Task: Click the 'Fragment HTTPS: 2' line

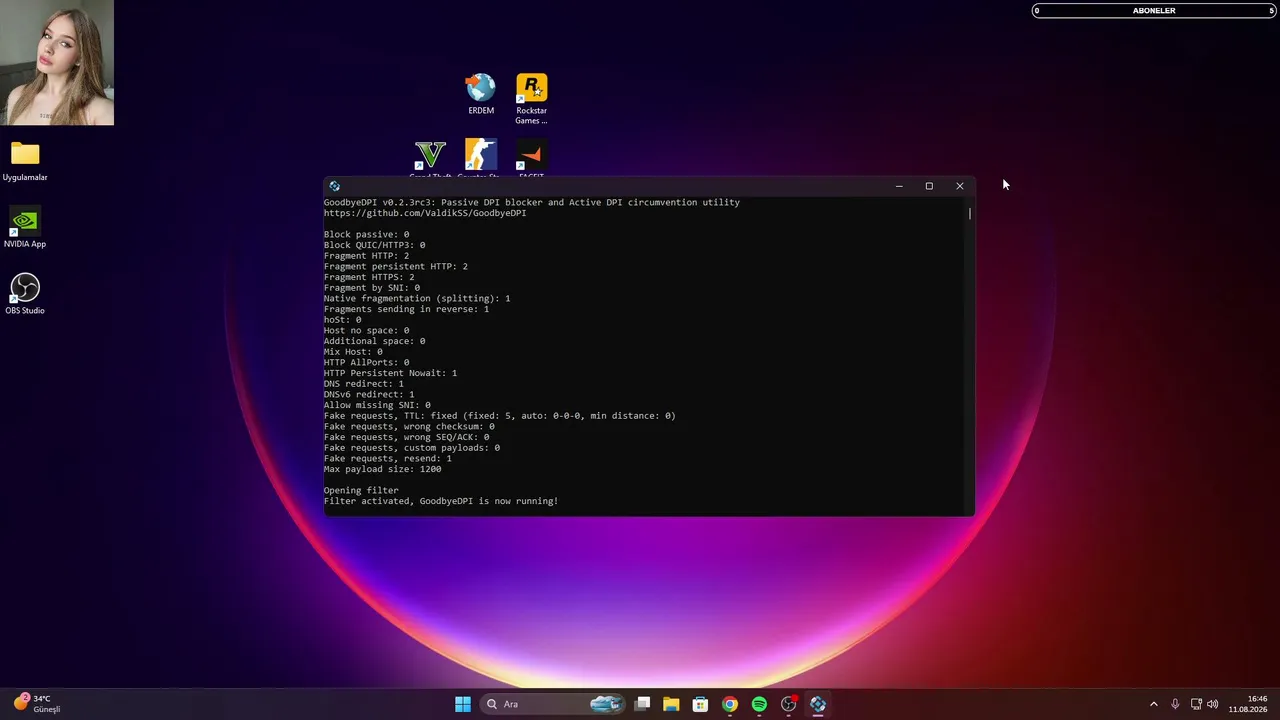Action: click(x=369, y=277)
